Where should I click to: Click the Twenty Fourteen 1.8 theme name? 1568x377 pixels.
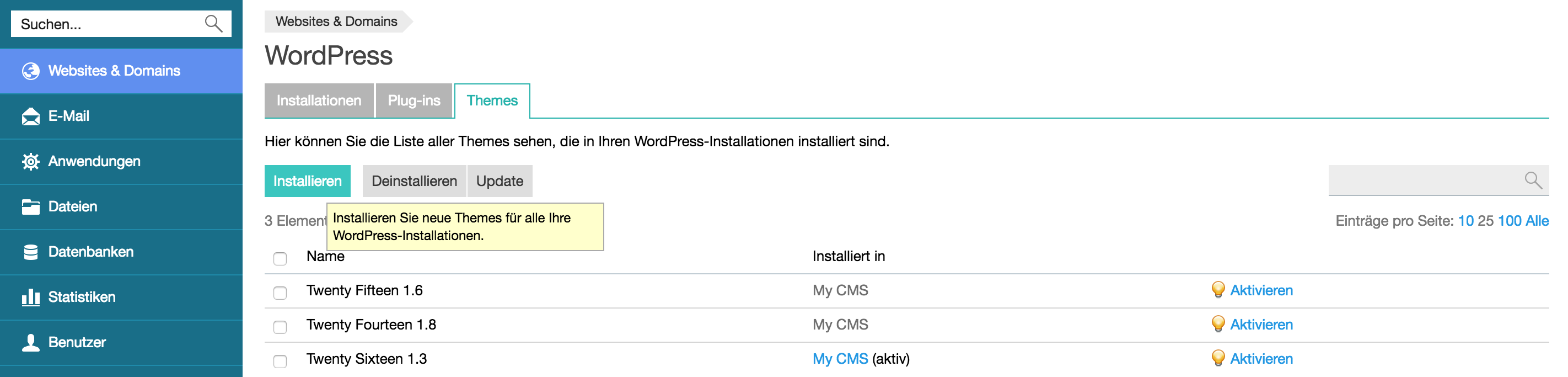(x=371, y=325)
